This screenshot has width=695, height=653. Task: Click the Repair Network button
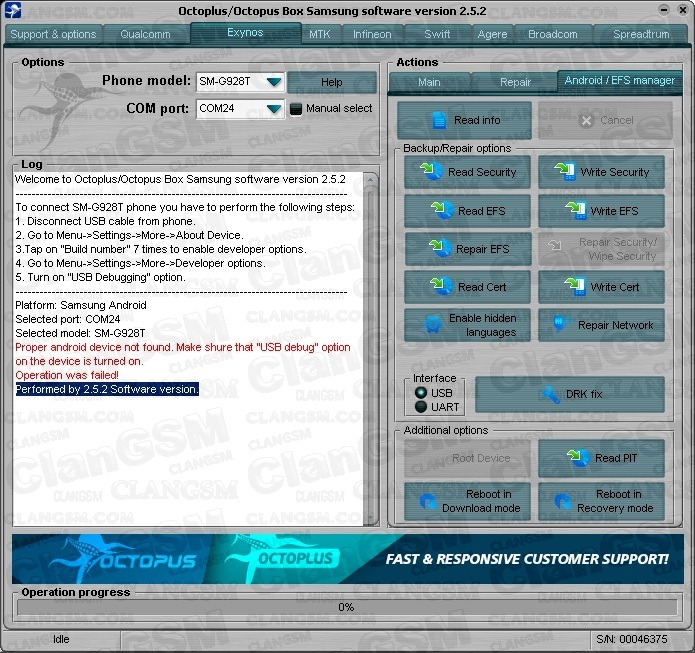(x=601, y=325)
